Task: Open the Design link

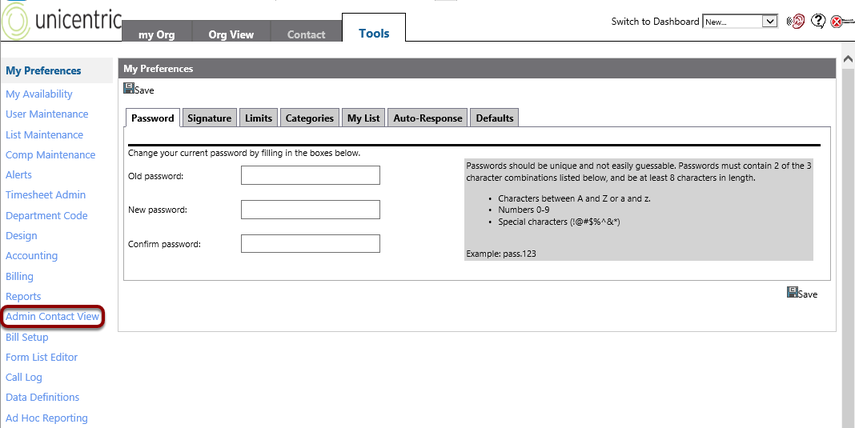Action: [x=21, y=236]
